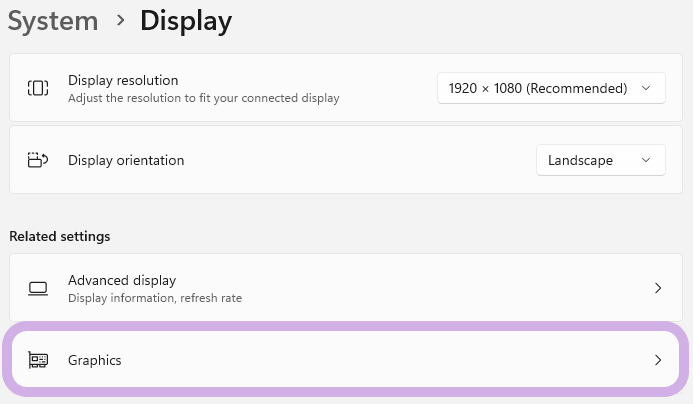Screen dimensions: 693x404
Task: Click the Display orientation icon
Action: tap(38, 160)
